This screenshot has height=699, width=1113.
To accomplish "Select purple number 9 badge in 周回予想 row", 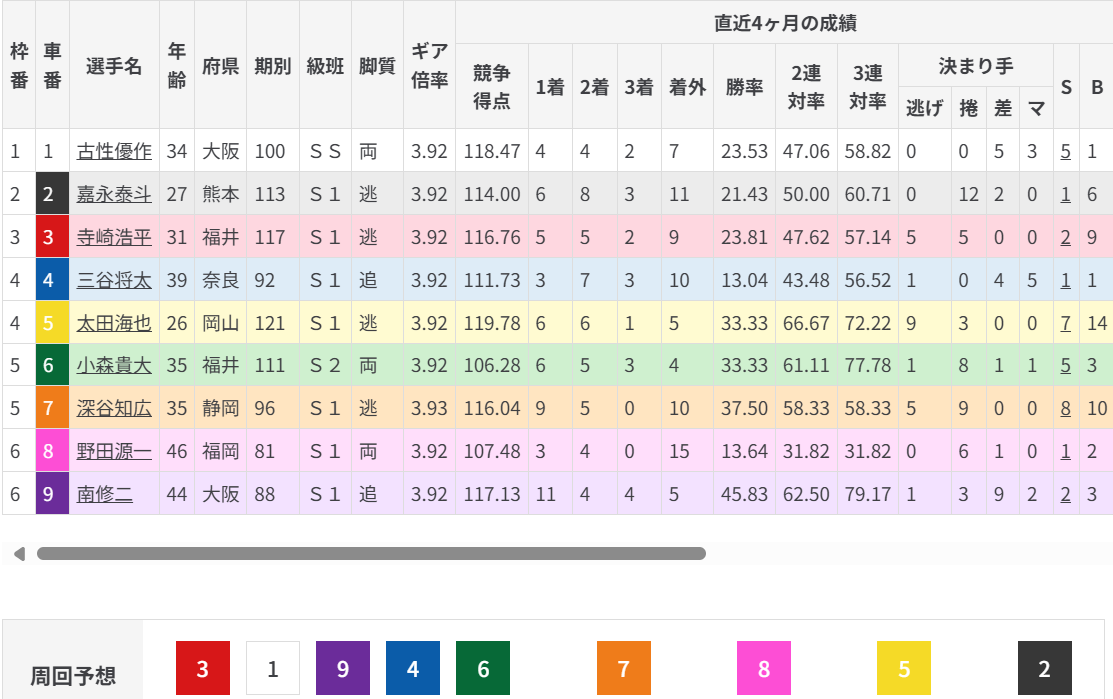I will pos(343,668).
